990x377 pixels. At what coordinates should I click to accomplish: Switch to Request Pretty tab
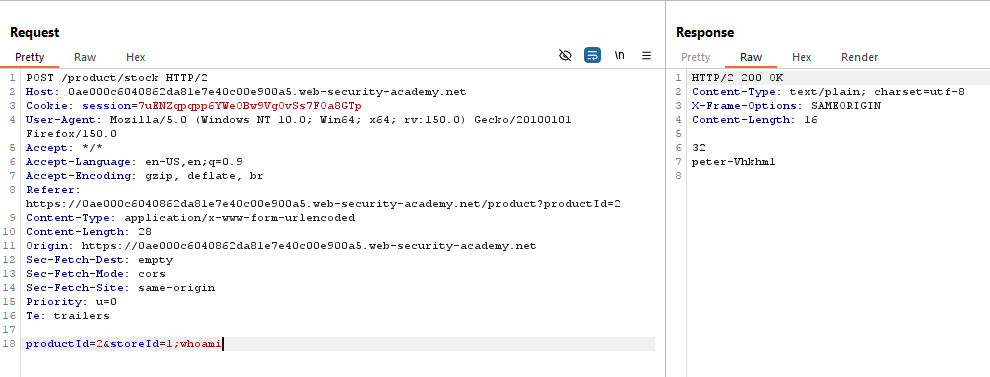pos(30,57)
